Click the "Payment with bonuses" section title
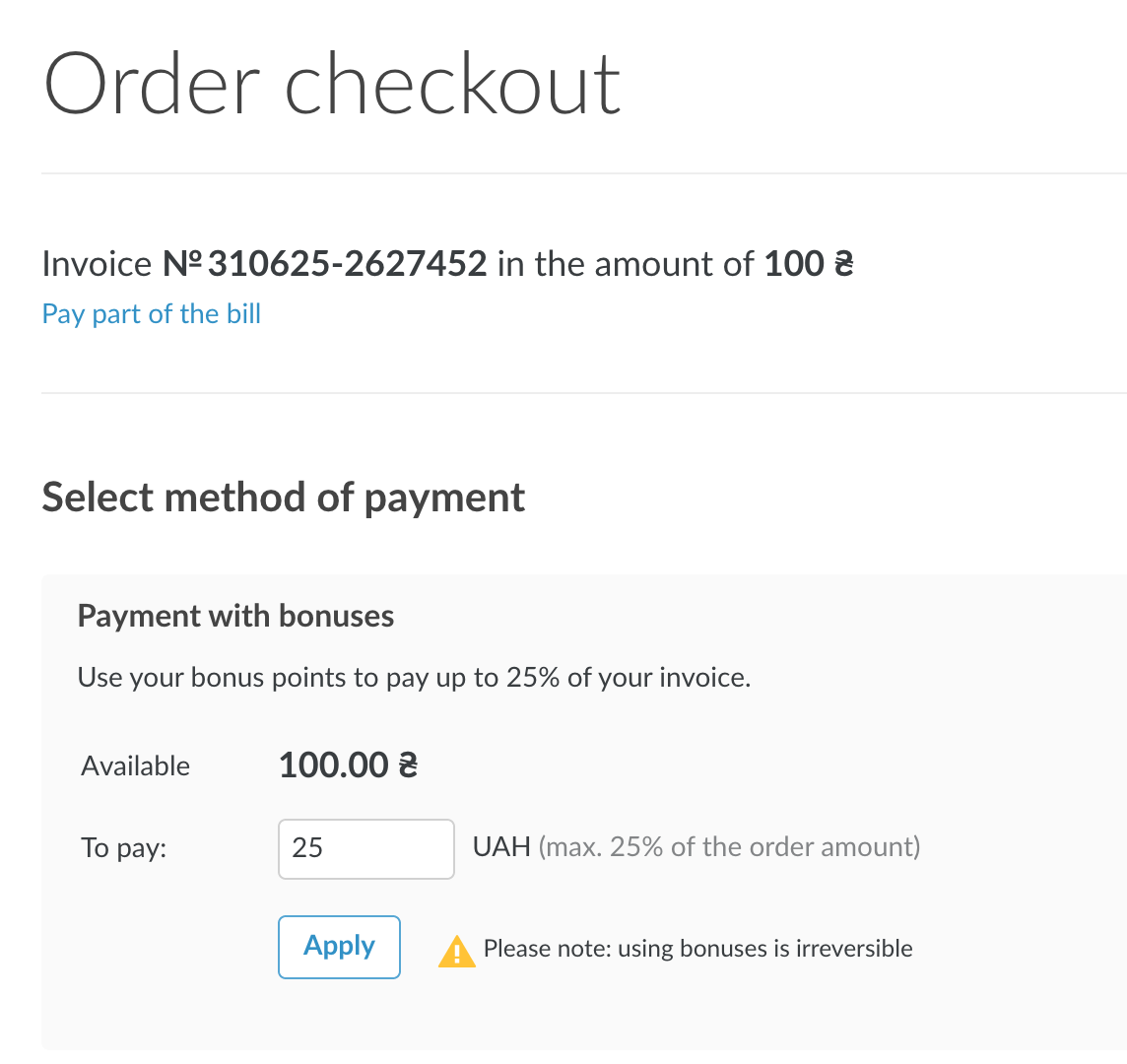This screenshot has height=1064, width=1127. coord(235,617)
